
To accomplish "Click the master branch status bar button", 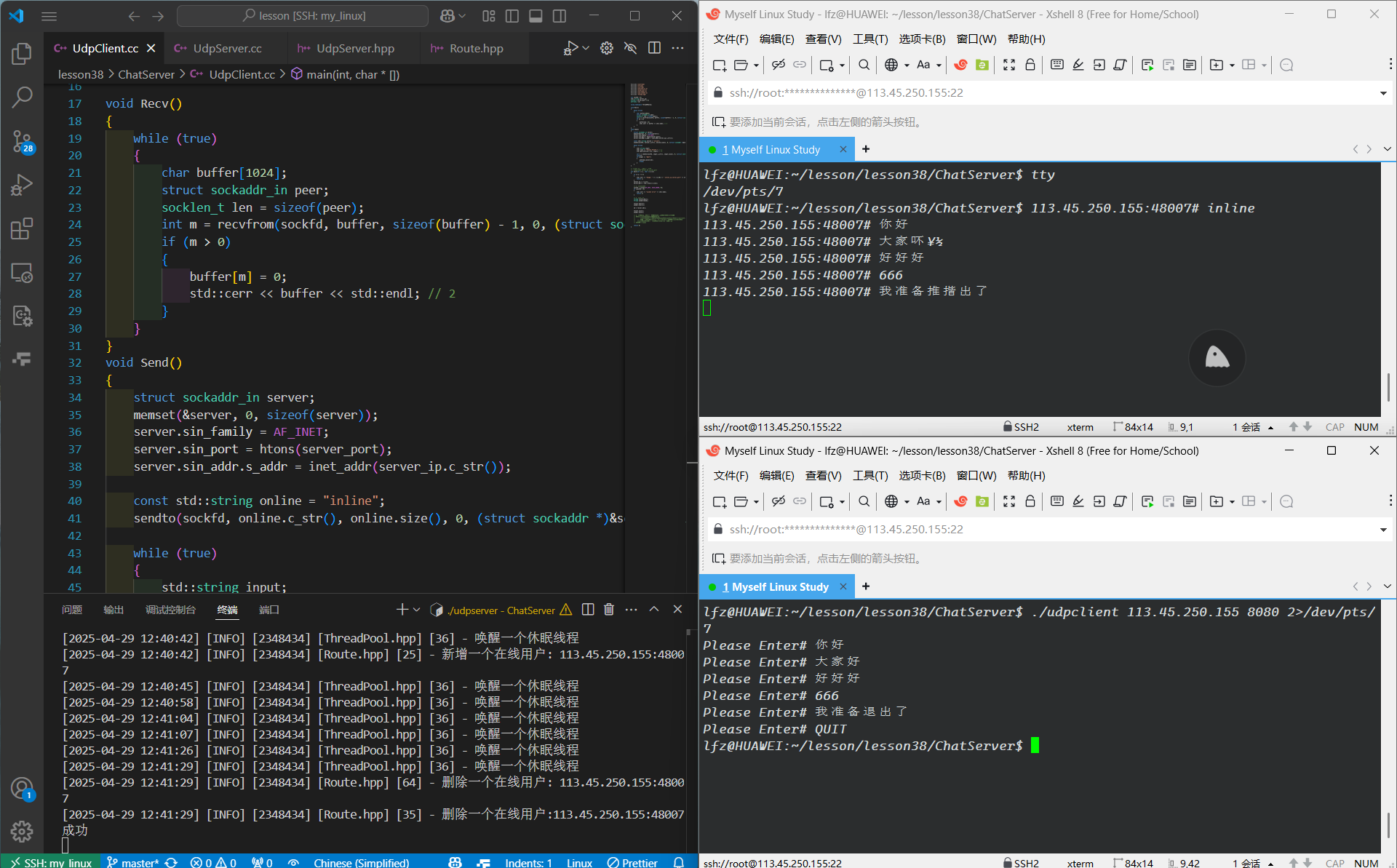I will pos(132,862).
